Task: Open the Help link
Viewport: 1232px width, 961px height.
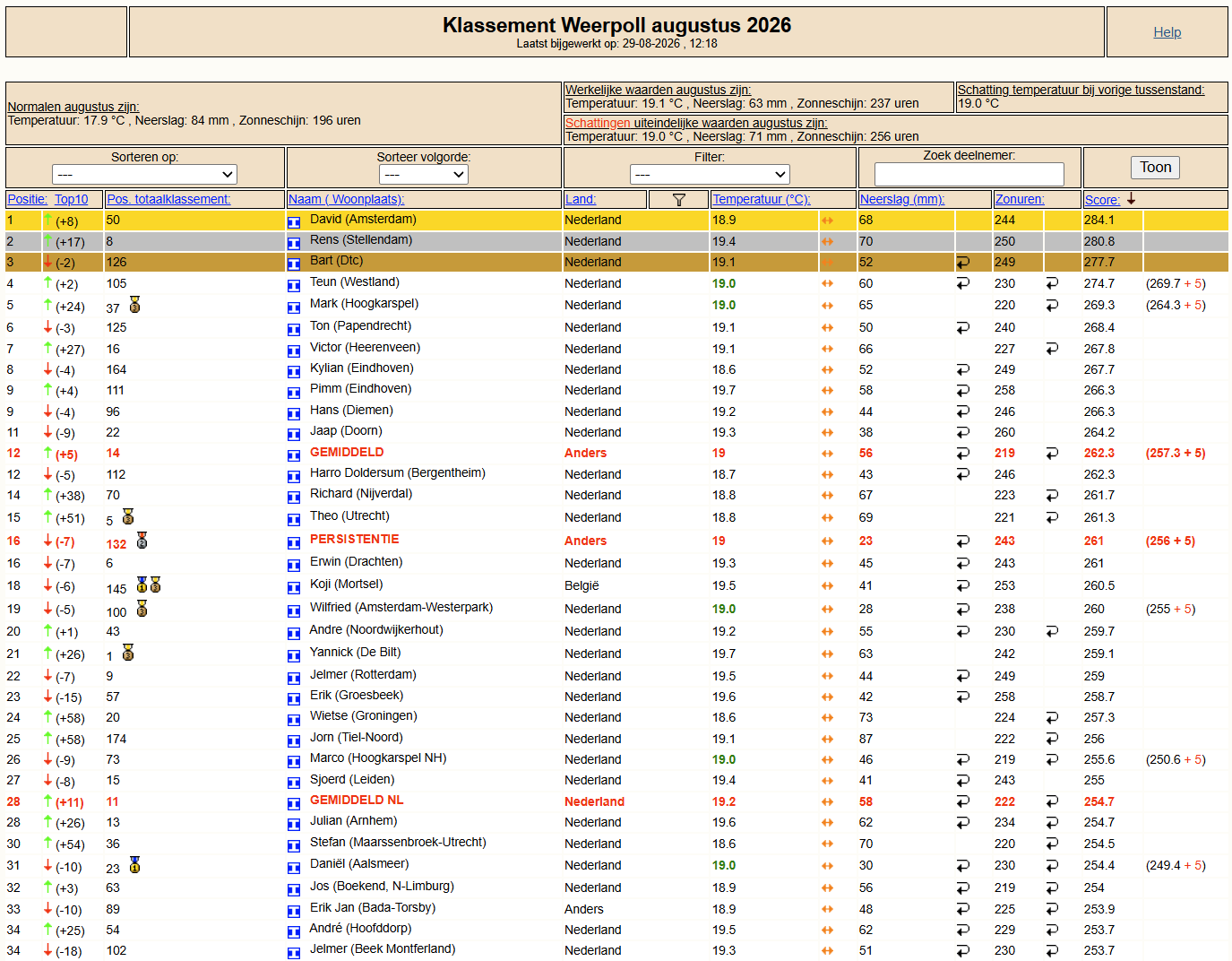Action: tap(1167, 32)
